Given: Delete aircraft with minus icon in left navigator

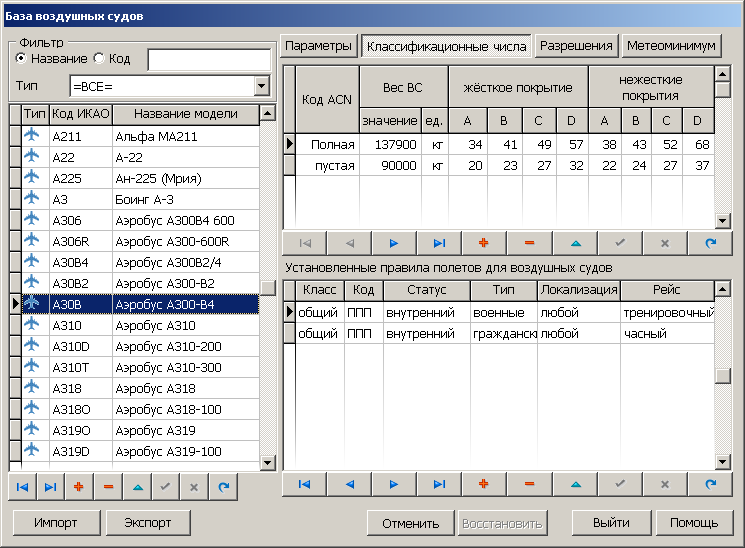Looking at the screenshot, I should 107,487.
